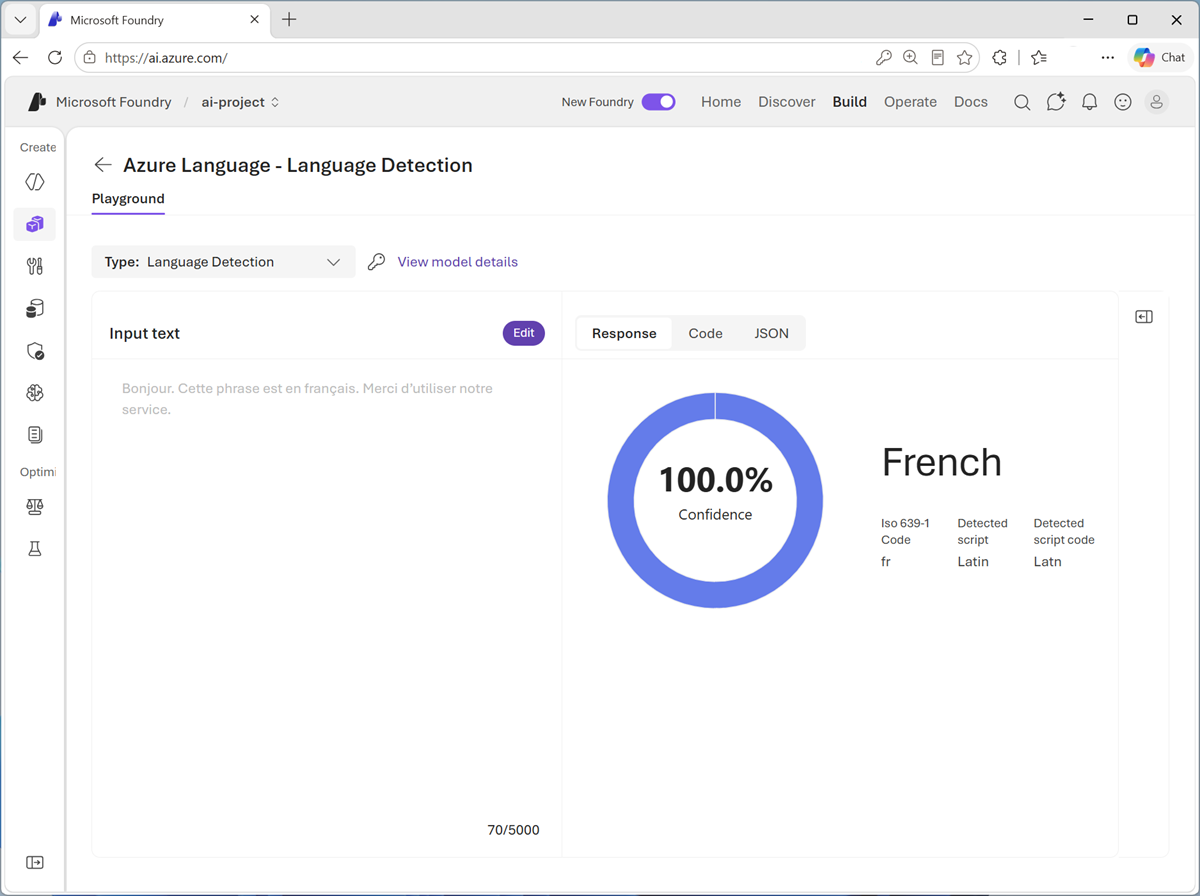Open the Copilot Chat button

(x=1160, y=58)
